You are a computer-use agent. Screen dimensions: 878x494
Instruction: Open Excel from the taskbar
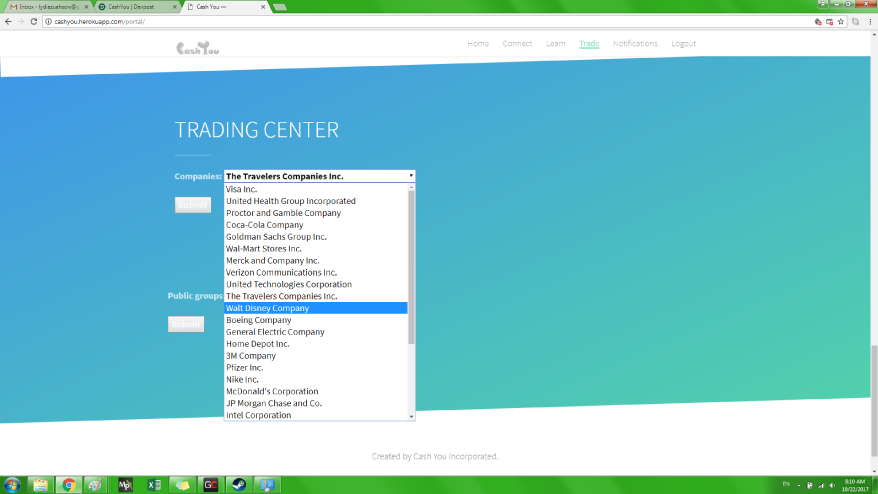tap(154, 485)
